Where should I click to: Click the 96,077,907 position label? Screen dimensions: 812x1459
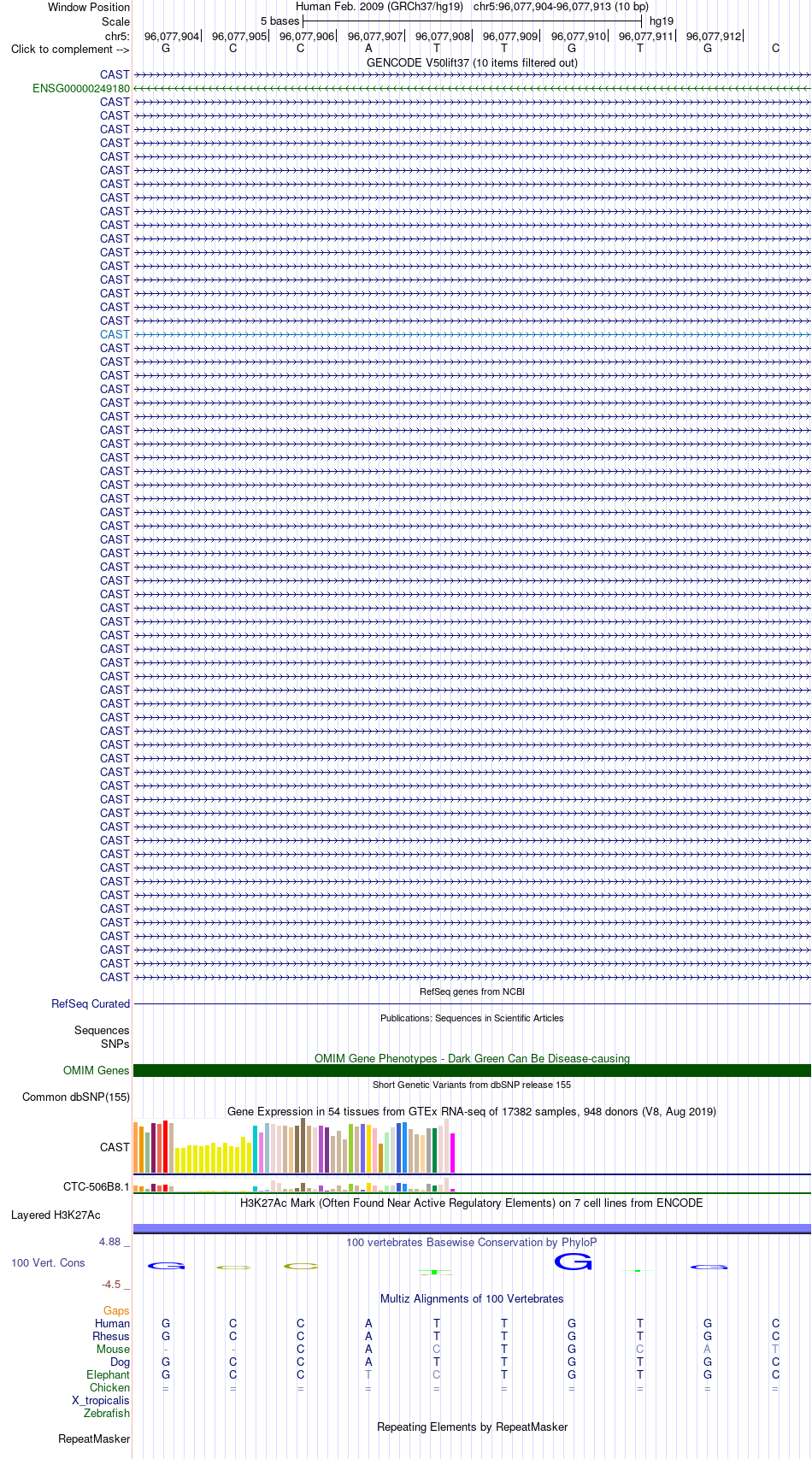(x=375, y=36)
